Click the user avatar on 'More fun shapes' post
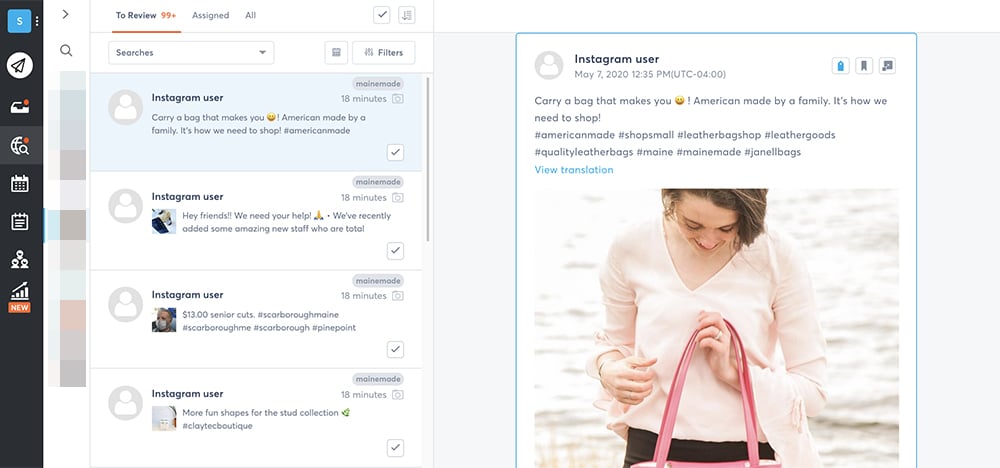 coord(126,403)
